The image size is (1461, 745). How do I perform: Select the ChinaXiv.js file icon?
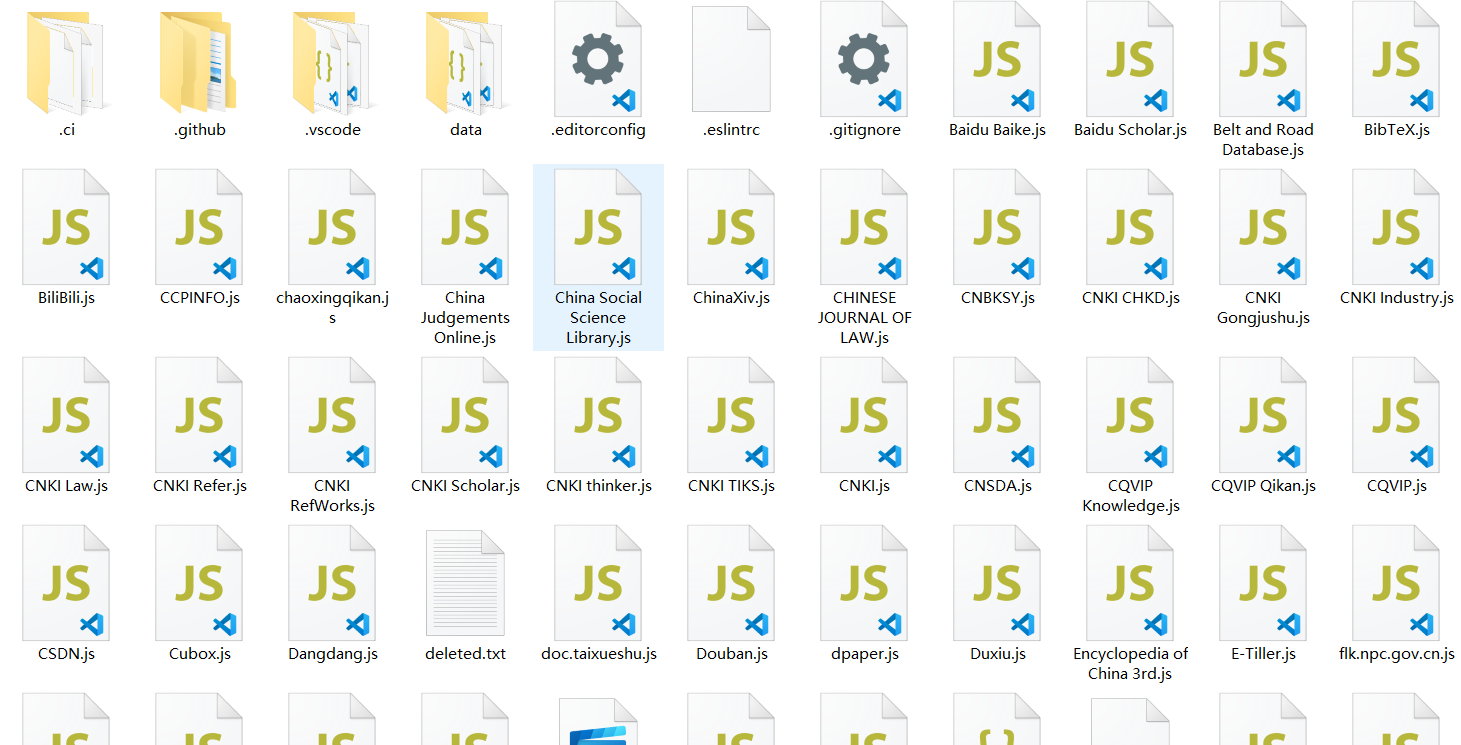pyautogui.click(x=731, y=226)
